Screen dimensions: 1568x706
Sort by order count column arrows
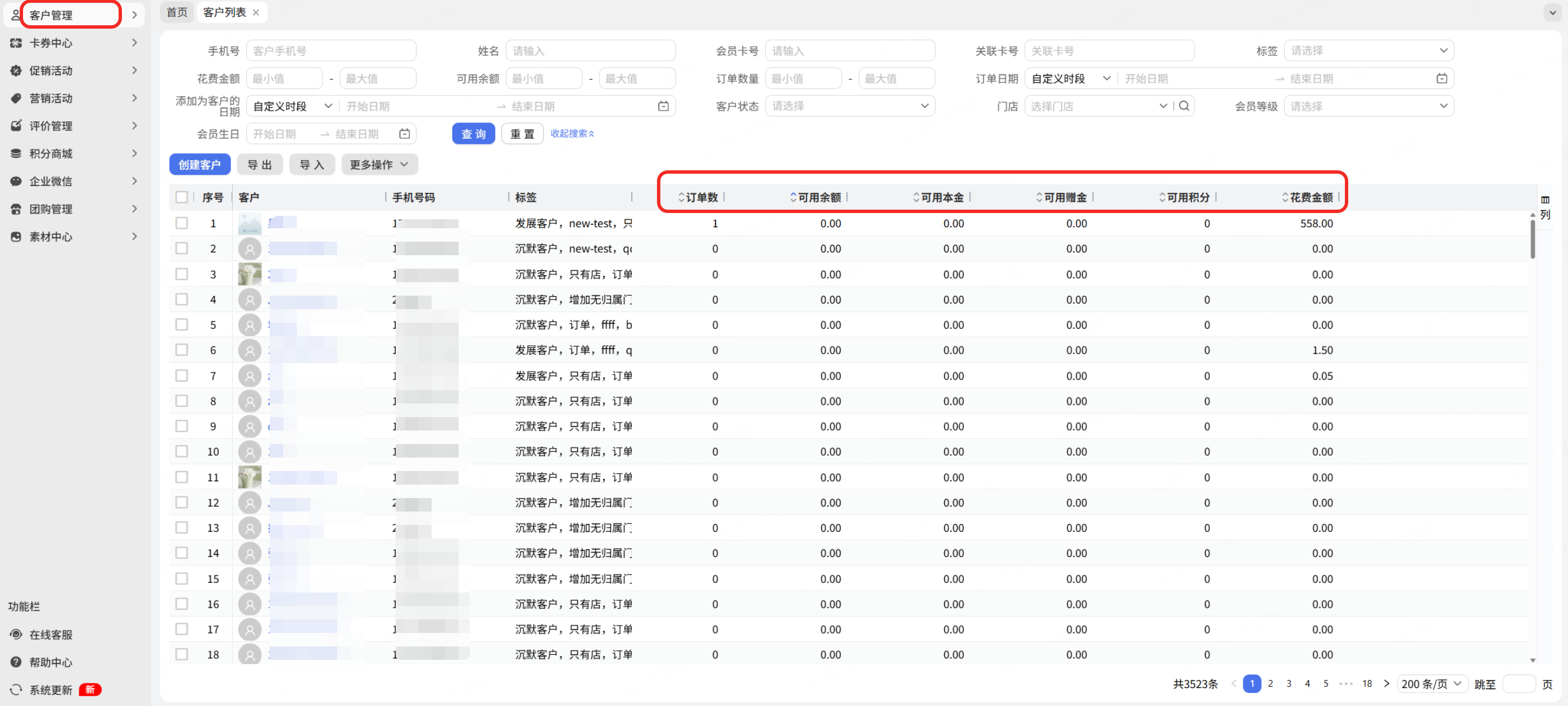click(x=681, y=197)
